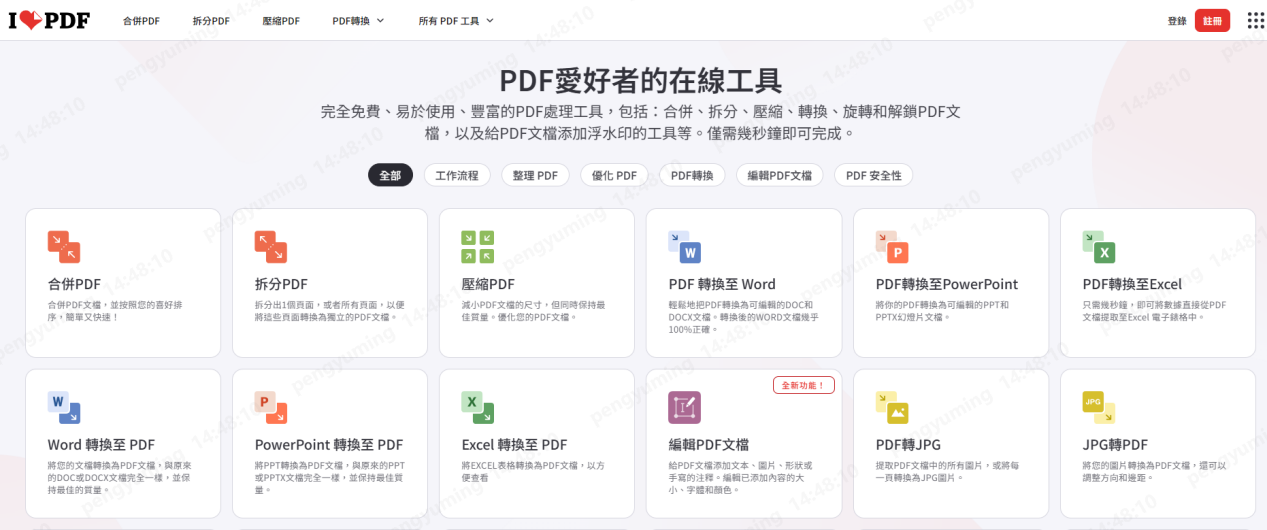Open 合併PDF in the top navigation
Image resolution: width=1267 pixels, height=530 pixels.
coord(141,20)
